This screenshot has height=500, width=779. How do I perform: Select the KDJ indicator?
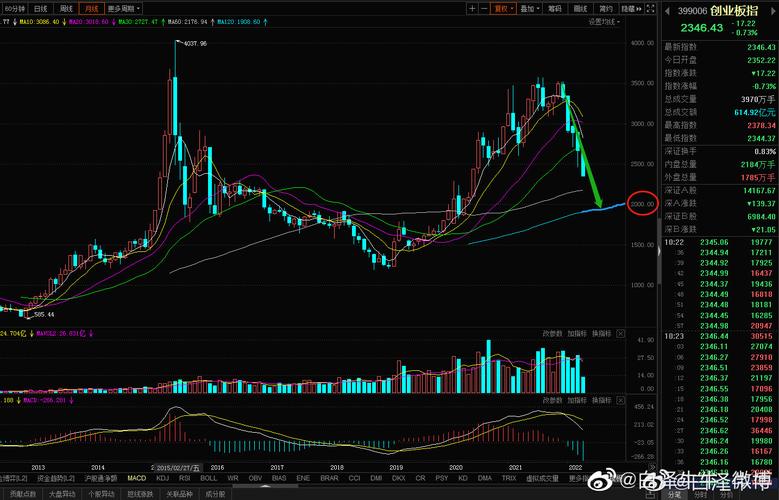click(x=162, y=479)
